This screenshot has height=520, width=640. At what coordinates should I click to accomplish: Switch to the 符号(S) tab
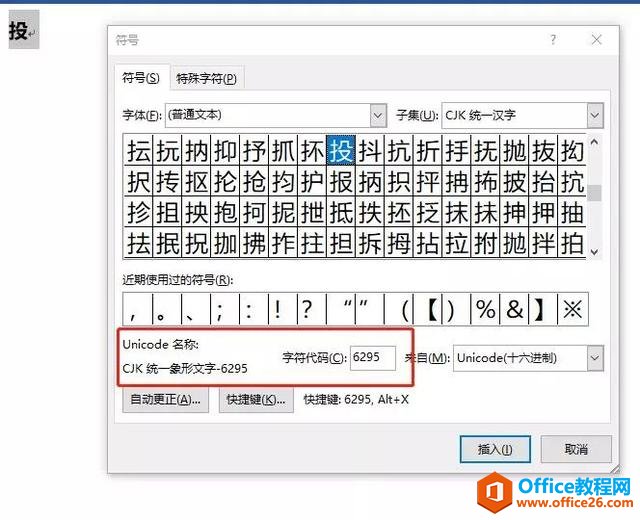(x=141, y=78)
